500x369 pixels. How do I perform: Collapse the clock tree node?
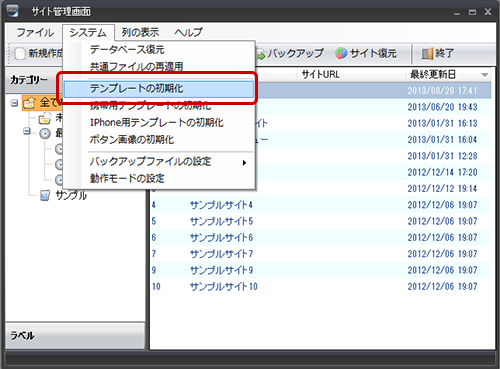pos(27,131)
